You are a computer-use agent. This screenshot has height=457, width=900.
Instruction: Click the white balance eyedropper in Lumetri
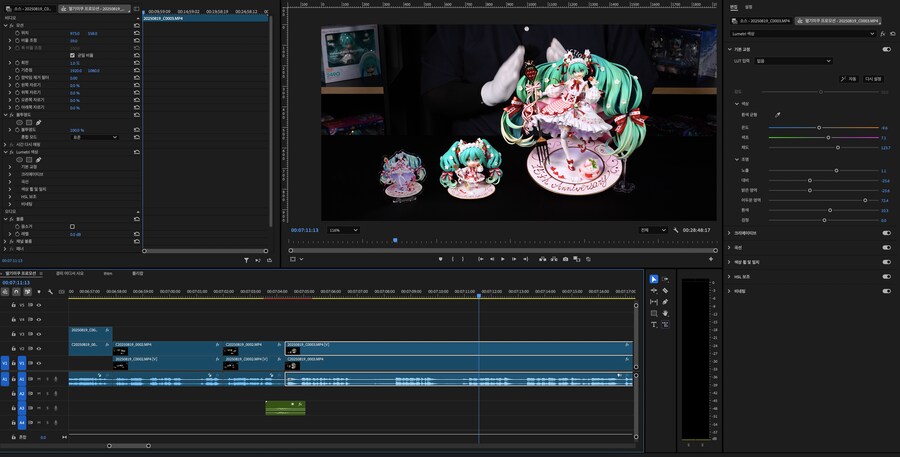(x=778, y=115)
